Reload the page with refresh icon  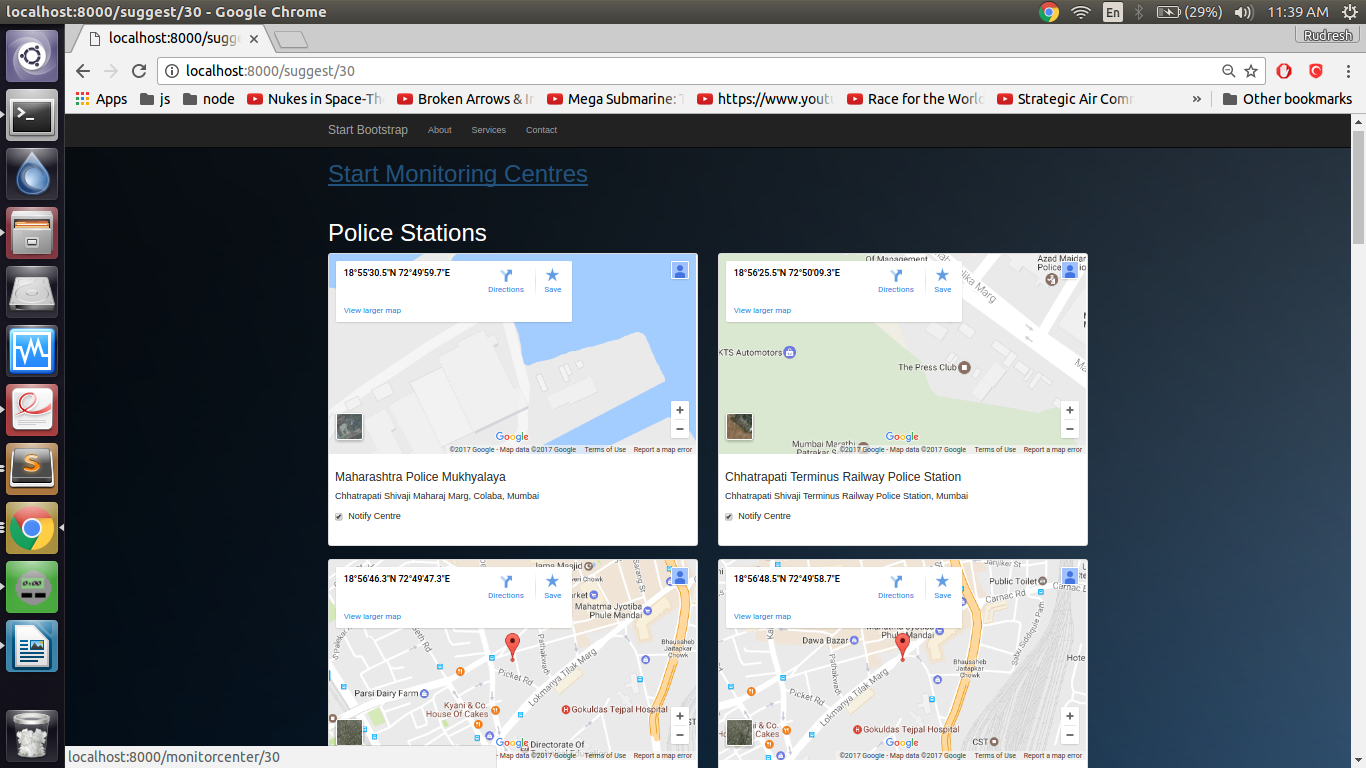coord(139,71)
